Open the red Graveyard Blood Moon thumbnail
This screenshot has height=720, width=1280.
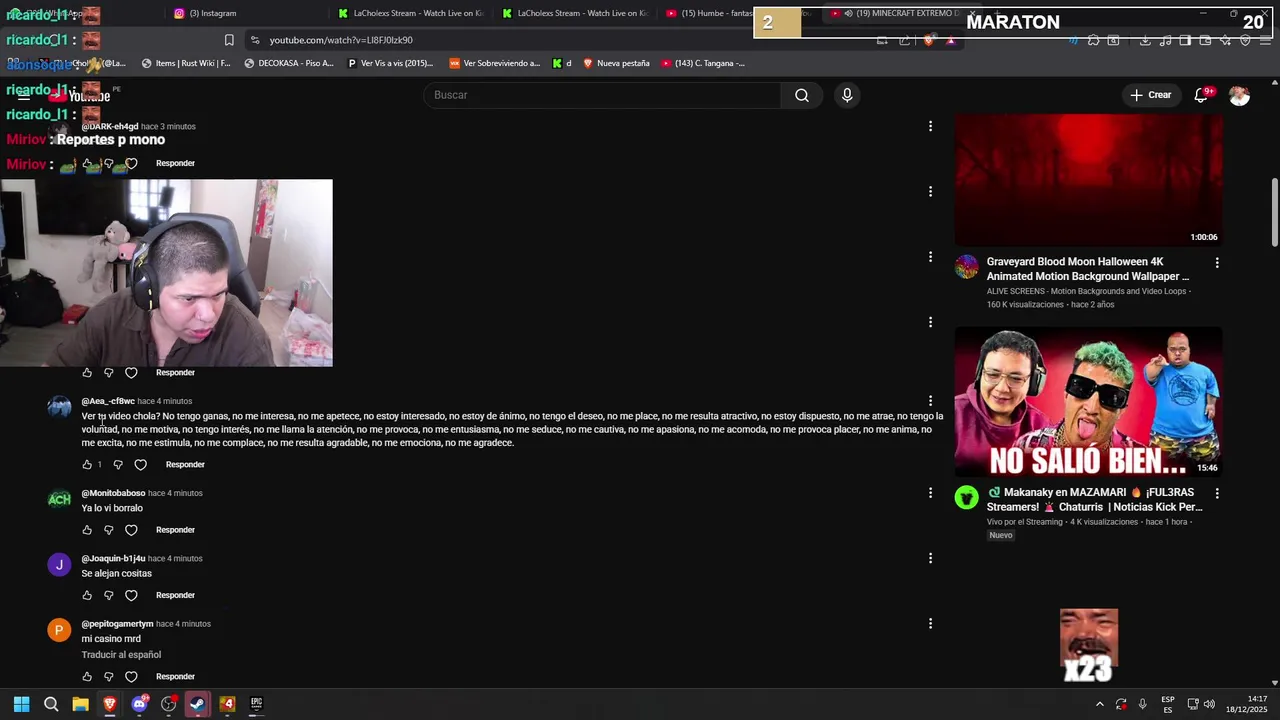1088,180
